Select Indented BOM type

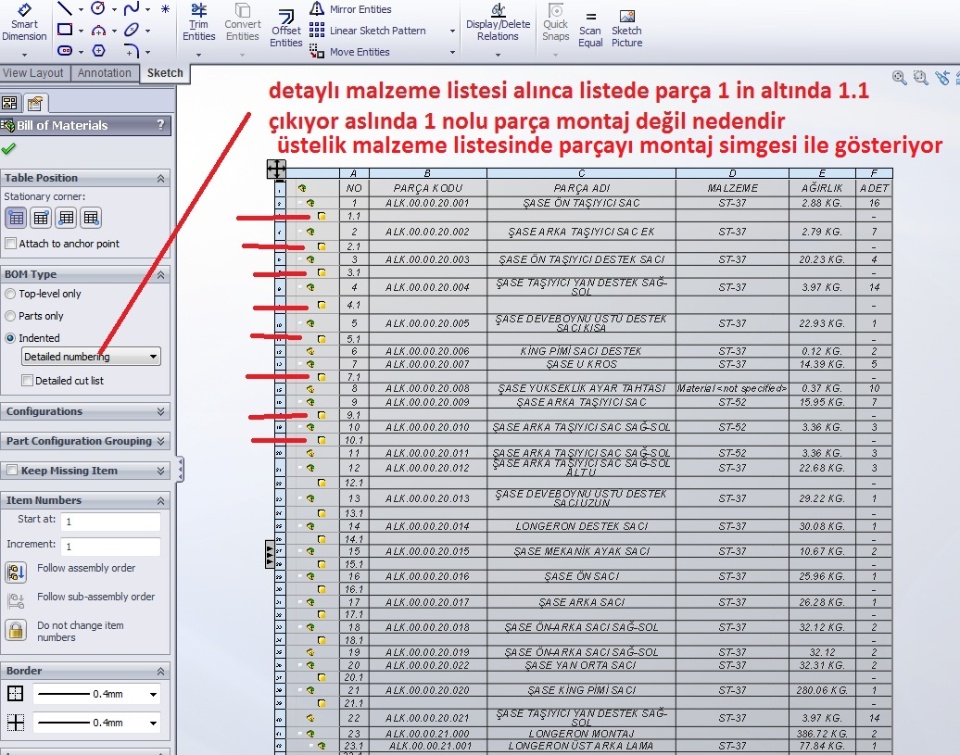[x=10, y=338]
